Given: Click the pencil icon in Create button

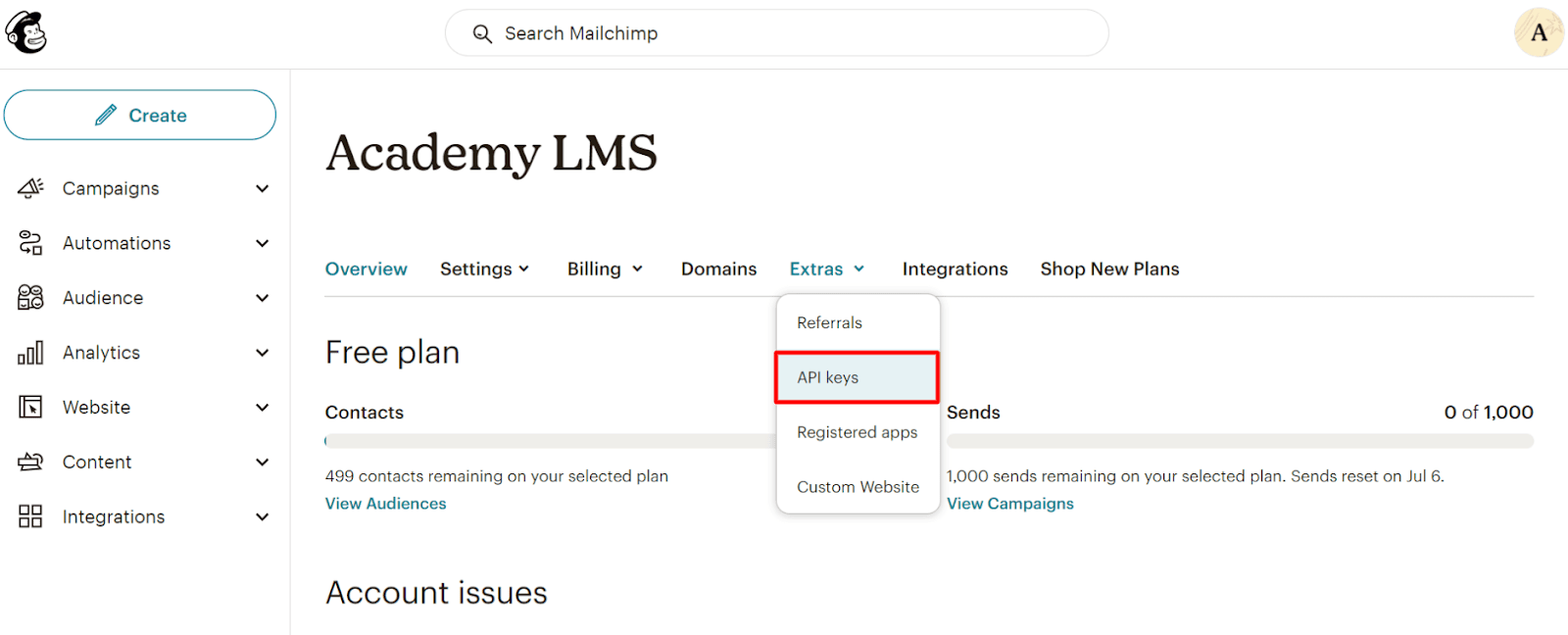Looking at the screenshot, I should click(x=106, y=115).
